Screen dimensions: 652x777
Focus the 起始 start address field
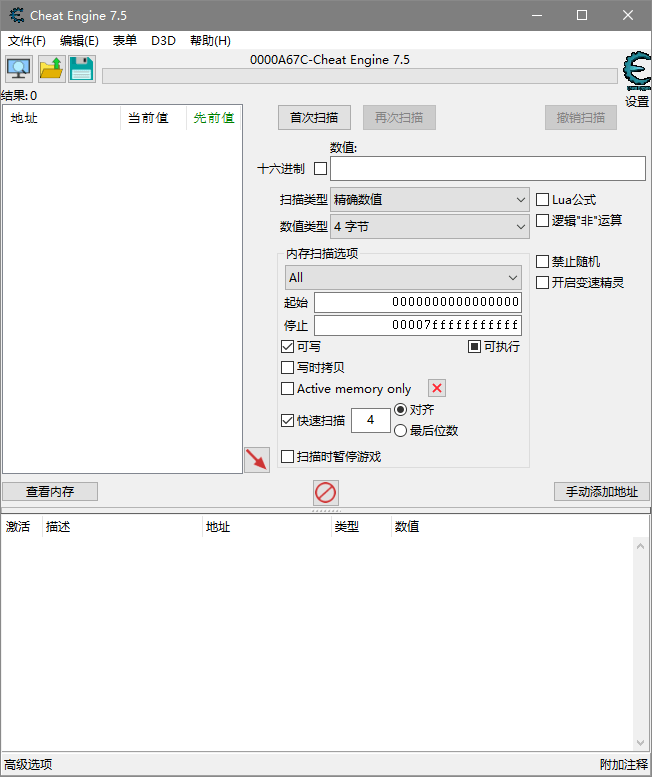418,302
